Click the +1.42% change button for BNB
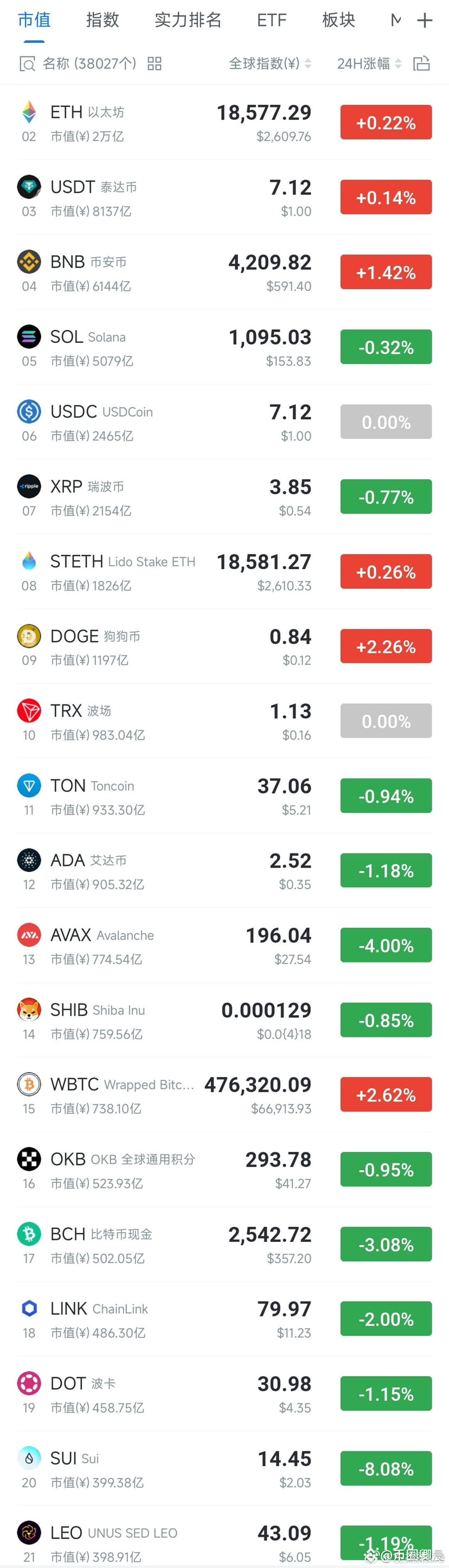The height and width of the screenshot is (1568, 449). pyautogui.click(x=386, y=271)
